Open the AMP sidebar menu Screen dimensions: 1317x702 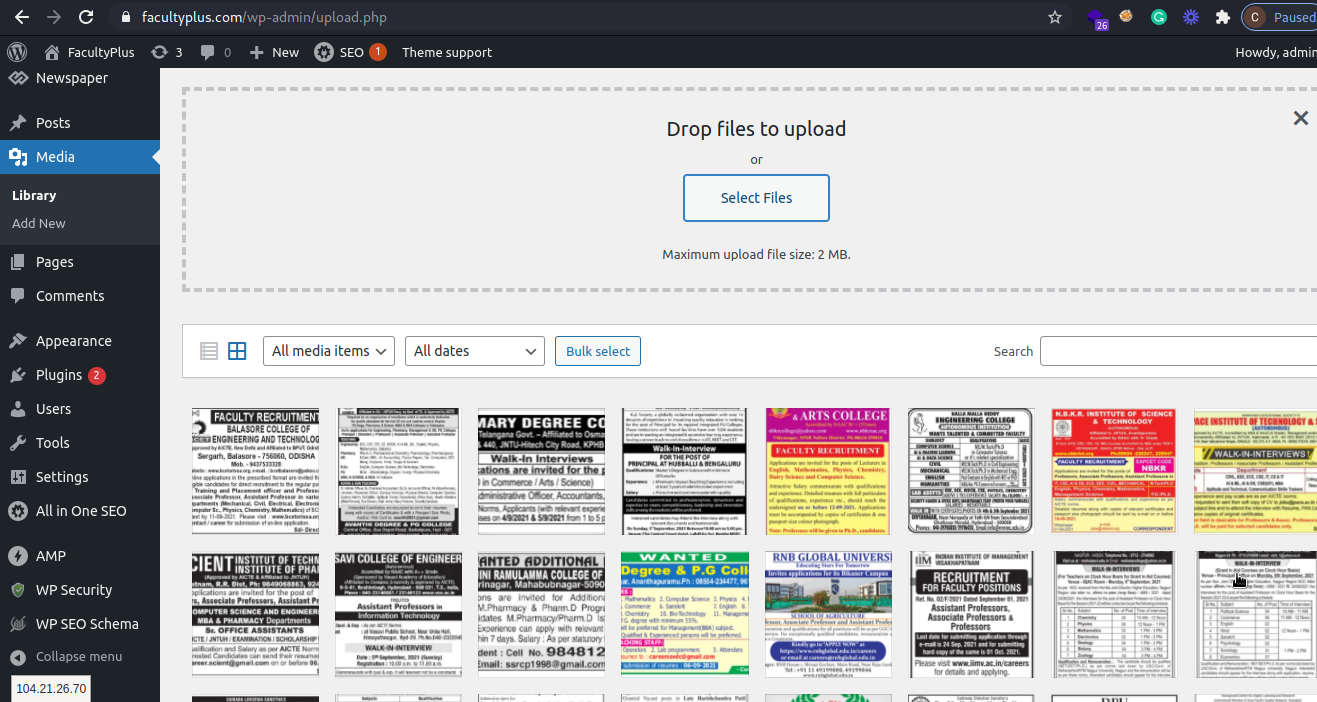coord(80,556)
